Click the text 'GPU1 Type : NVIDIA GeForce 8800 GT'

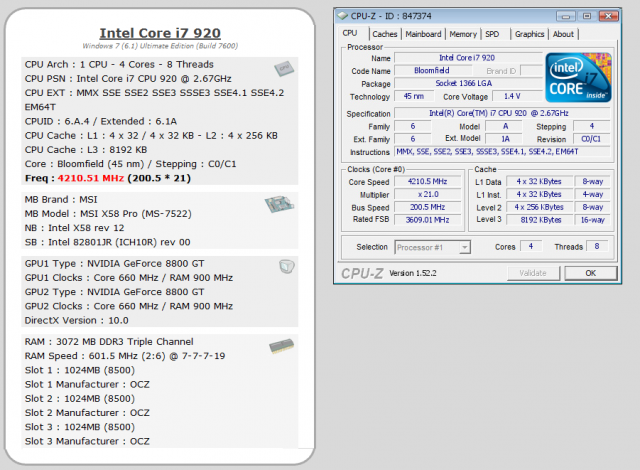coord(115,264)
